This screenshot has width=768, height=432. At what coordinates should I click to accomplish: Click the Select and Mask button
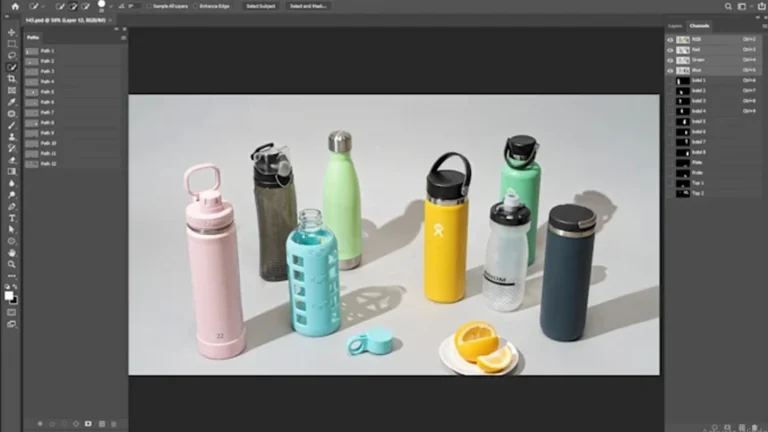coord(308,6)
